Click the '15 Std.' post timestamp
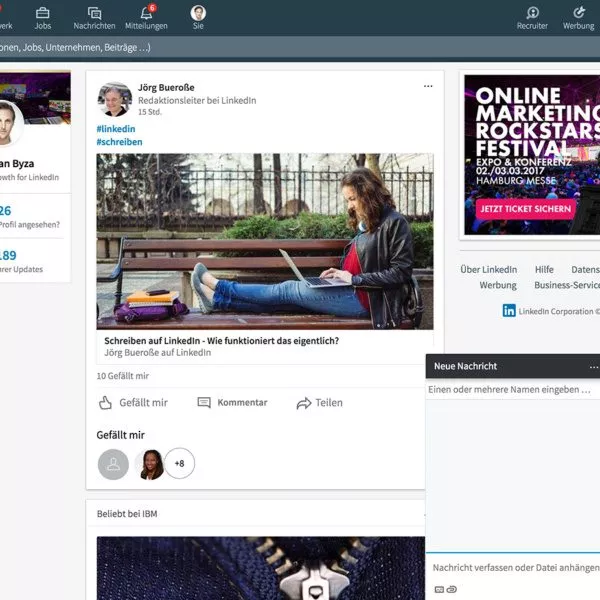The image size is (600, 600). pos(150,112)
